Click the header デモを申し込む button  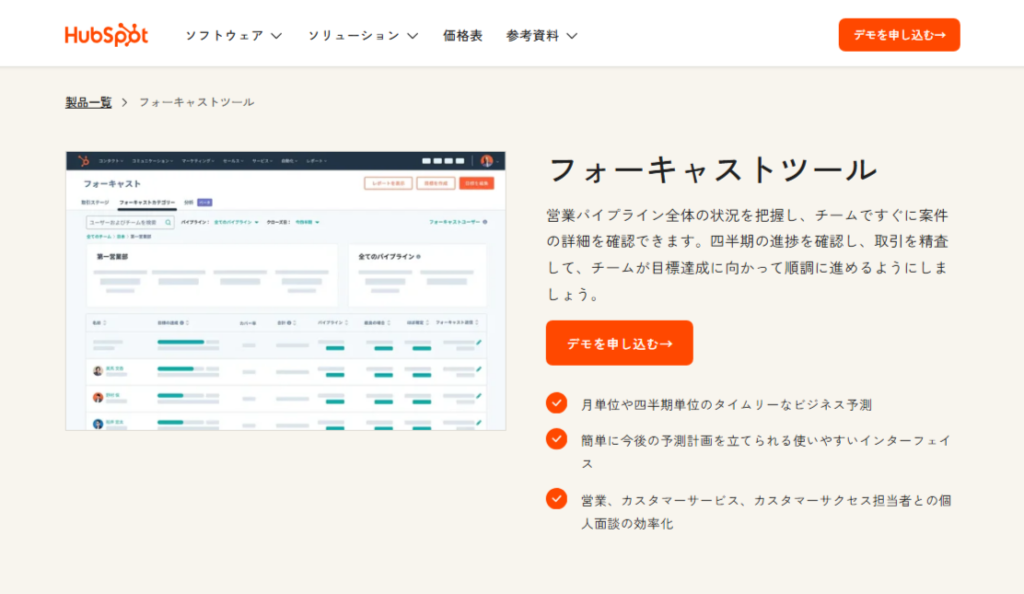point(899,35)
